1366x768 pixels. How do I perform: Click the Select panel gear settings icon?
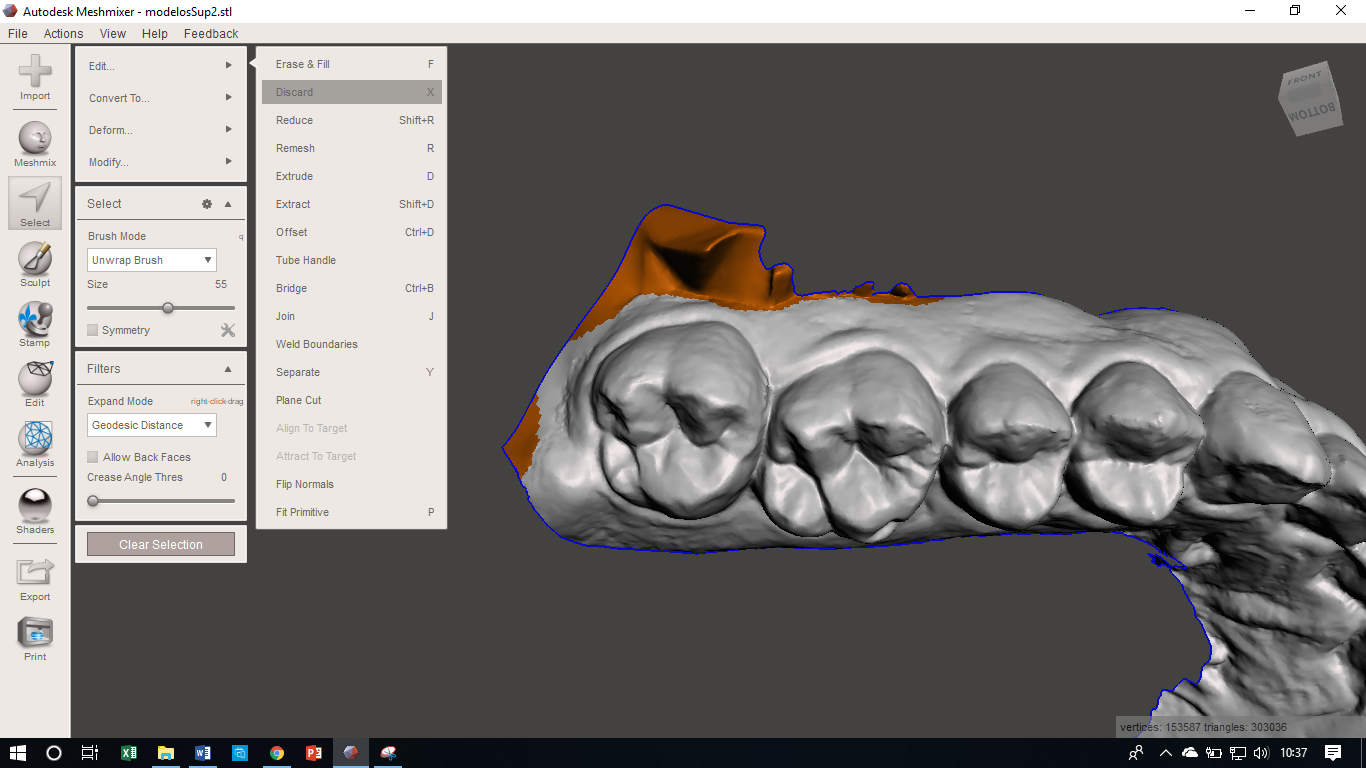coord(207,204)
